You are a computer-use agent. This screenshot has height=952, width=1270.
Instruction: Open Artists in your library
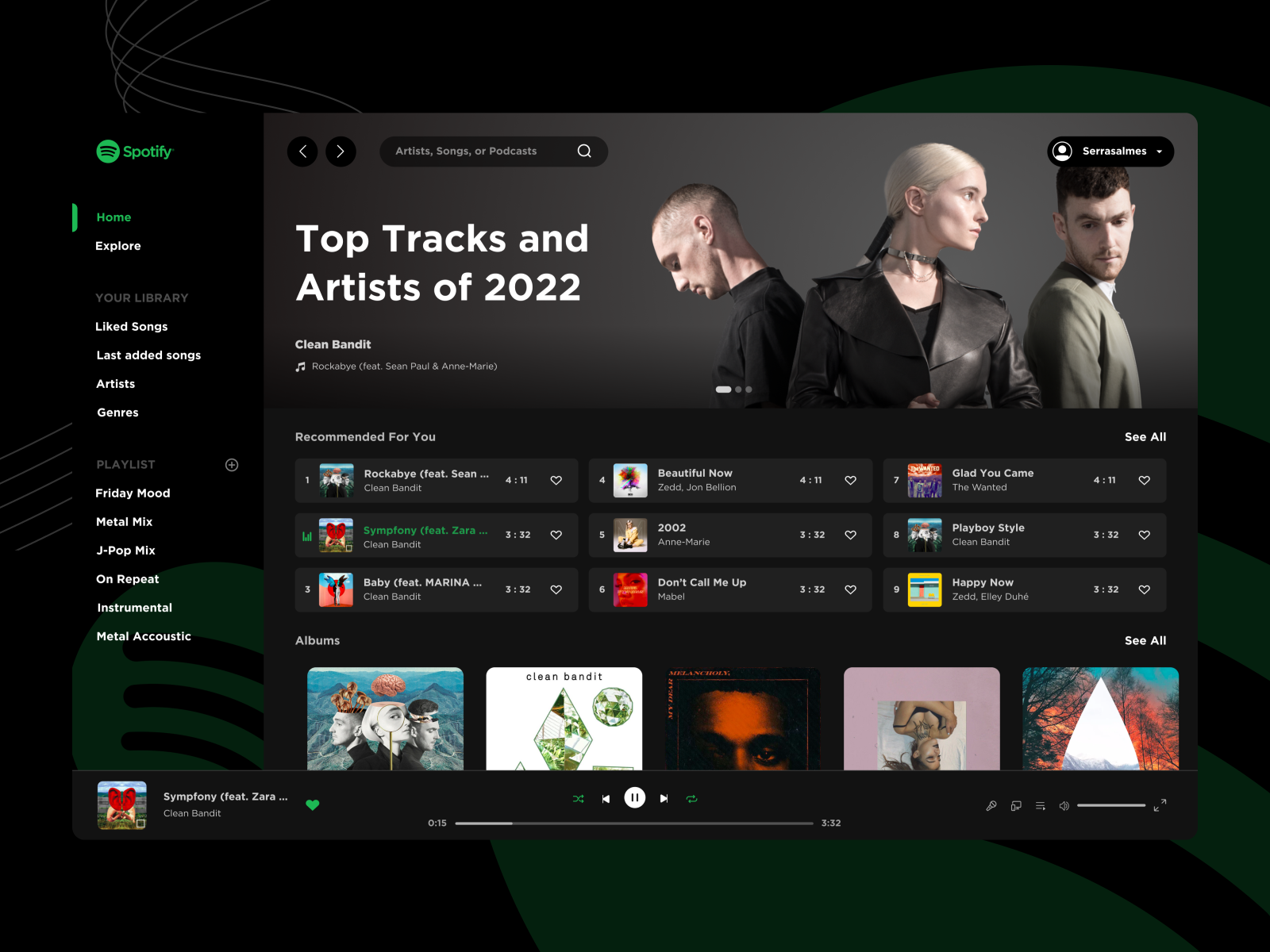[115, 384]
